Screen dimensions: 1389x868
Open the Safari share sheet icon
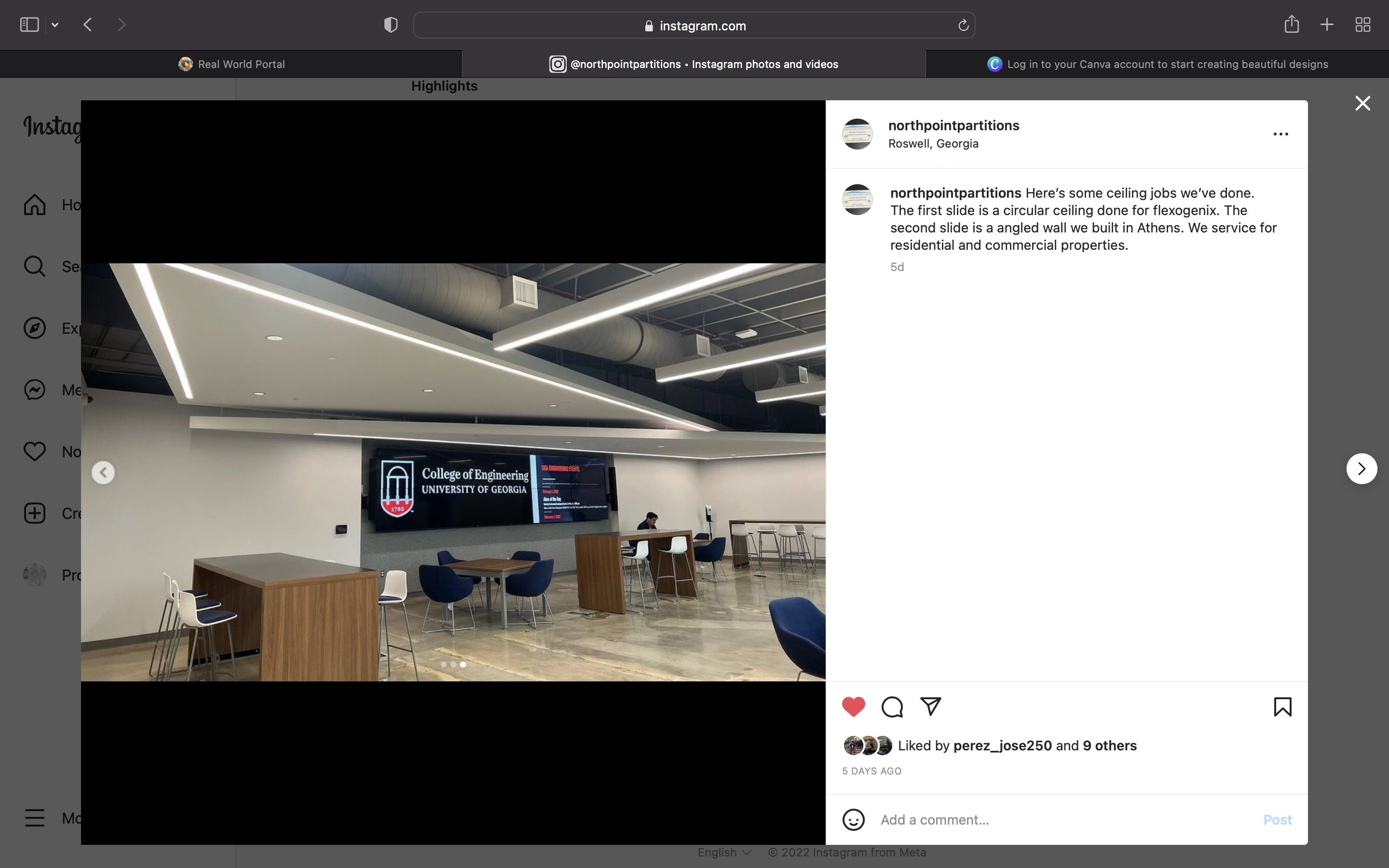tap(1292, 24)
